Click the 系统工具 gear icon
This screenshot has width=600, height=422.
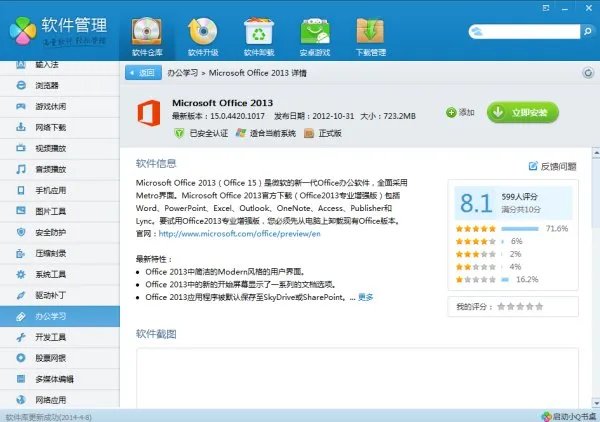coord(21,274)
